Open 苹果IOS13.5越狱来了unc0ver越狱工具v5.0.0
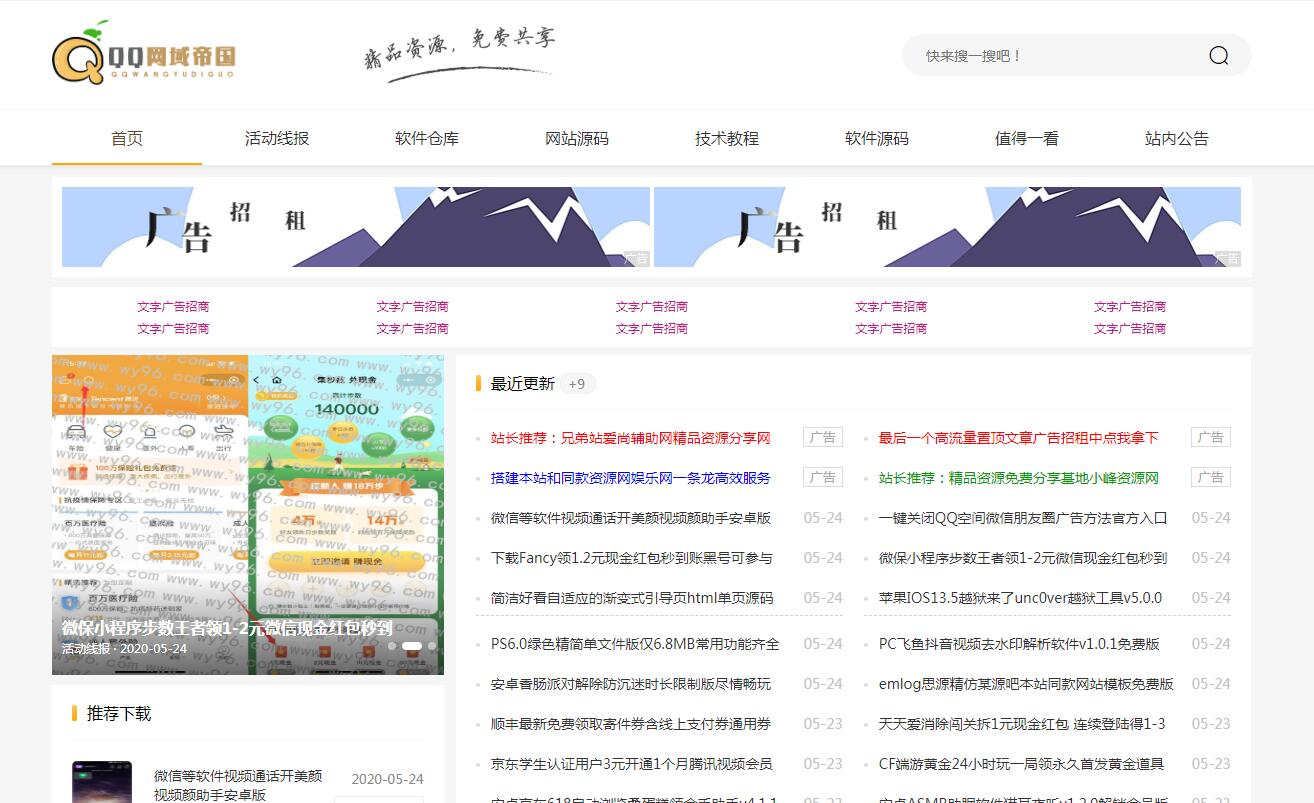 coord(1020,598)
